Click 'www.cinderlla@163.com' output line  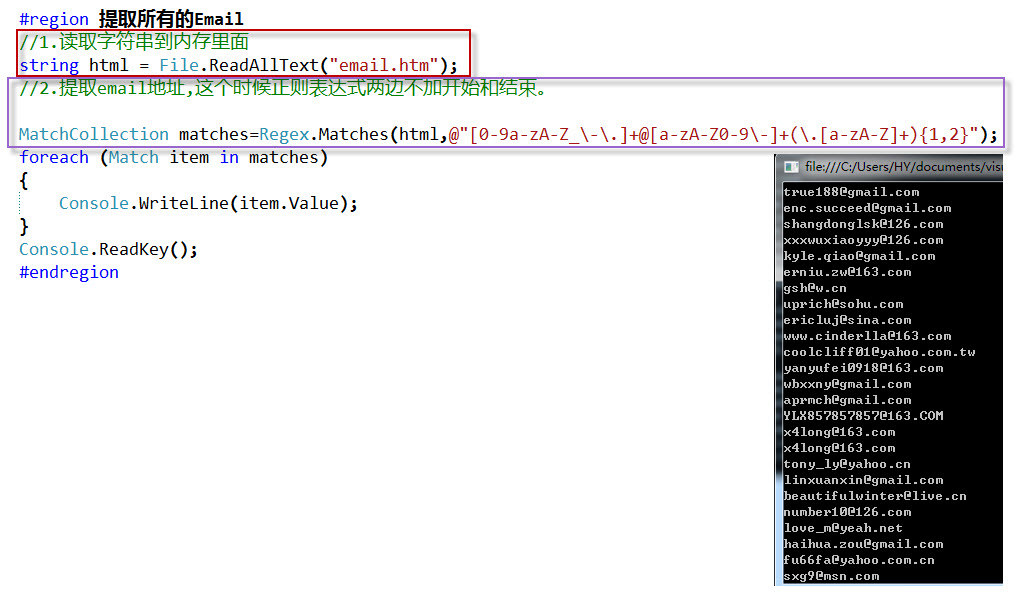pyautogui.click(x=867, y=336)
